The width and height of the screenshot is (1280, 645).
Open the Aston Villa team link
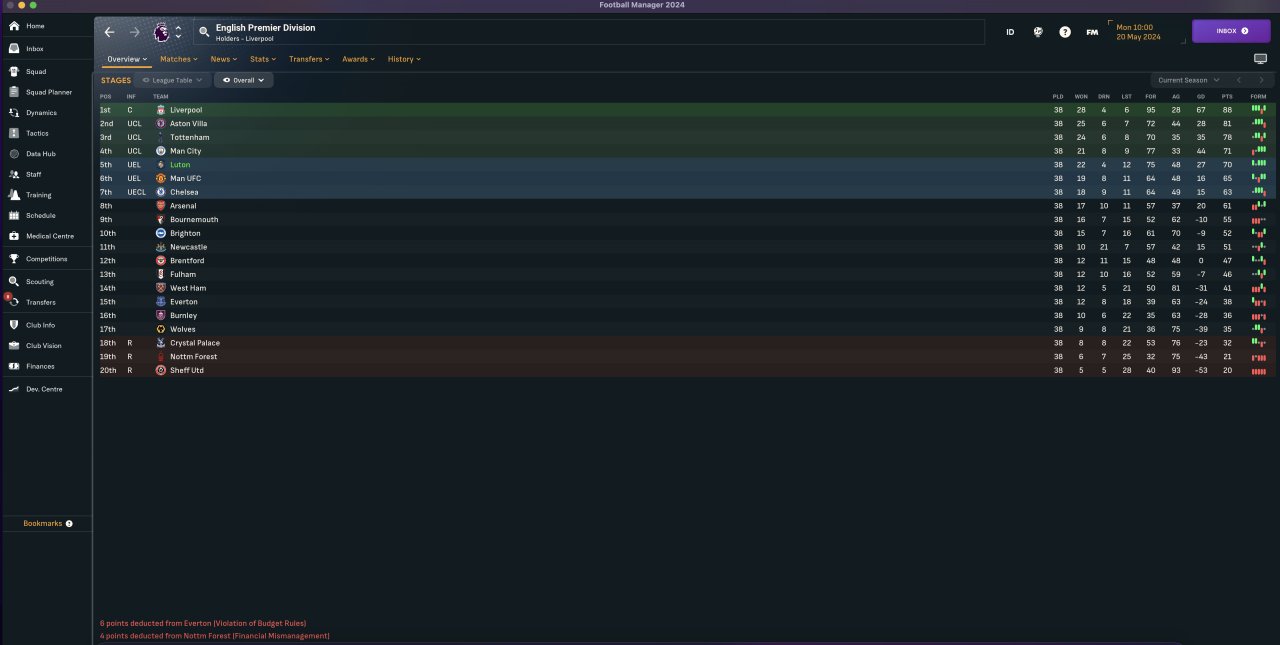click(188, 124)
